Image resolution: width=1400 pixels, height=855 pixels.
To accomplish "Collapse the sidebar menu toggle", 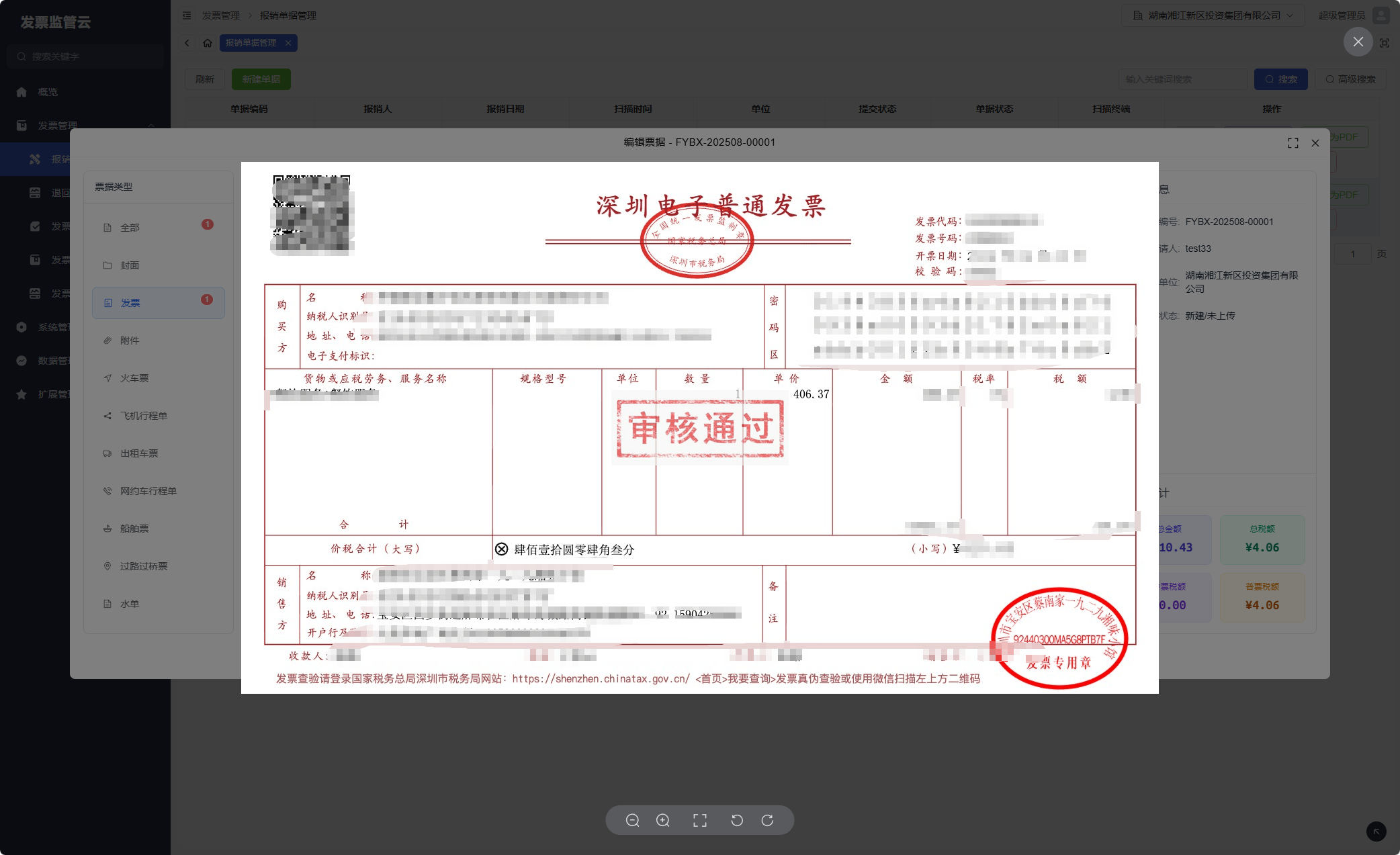I will pyautogui.click(x=187, y=15).
